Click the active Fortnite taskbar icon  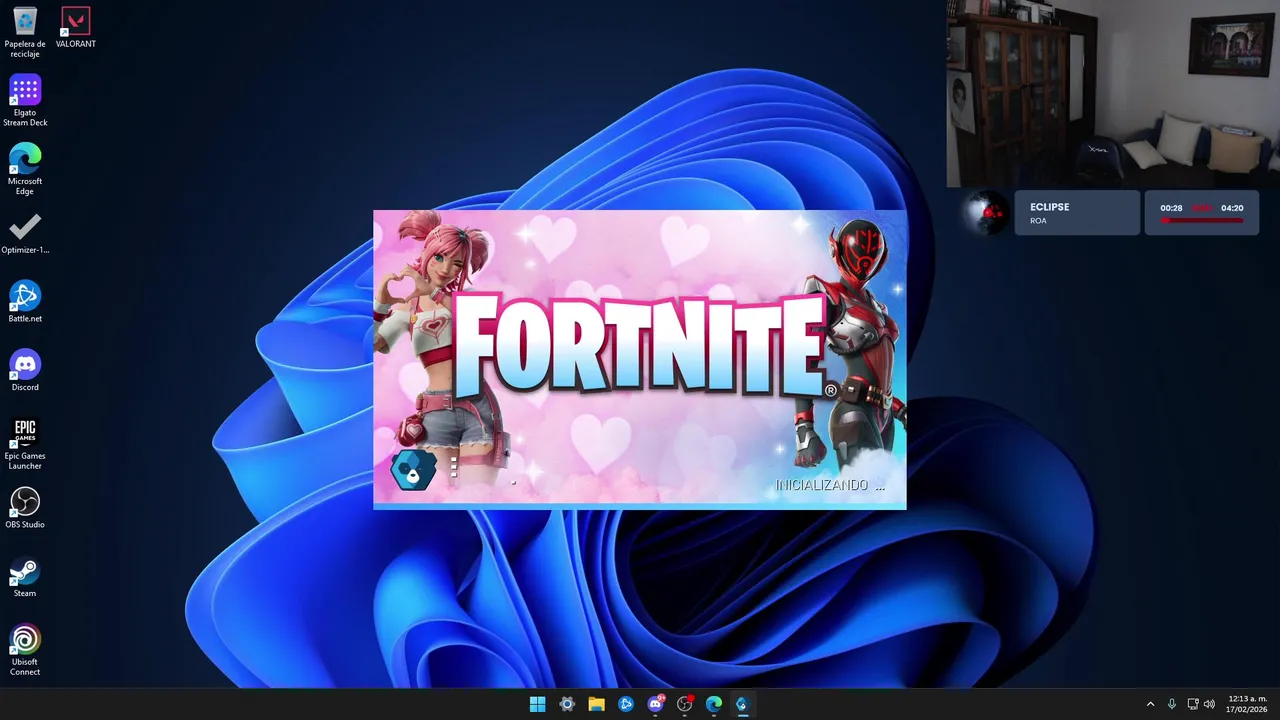tap(742, 704)
